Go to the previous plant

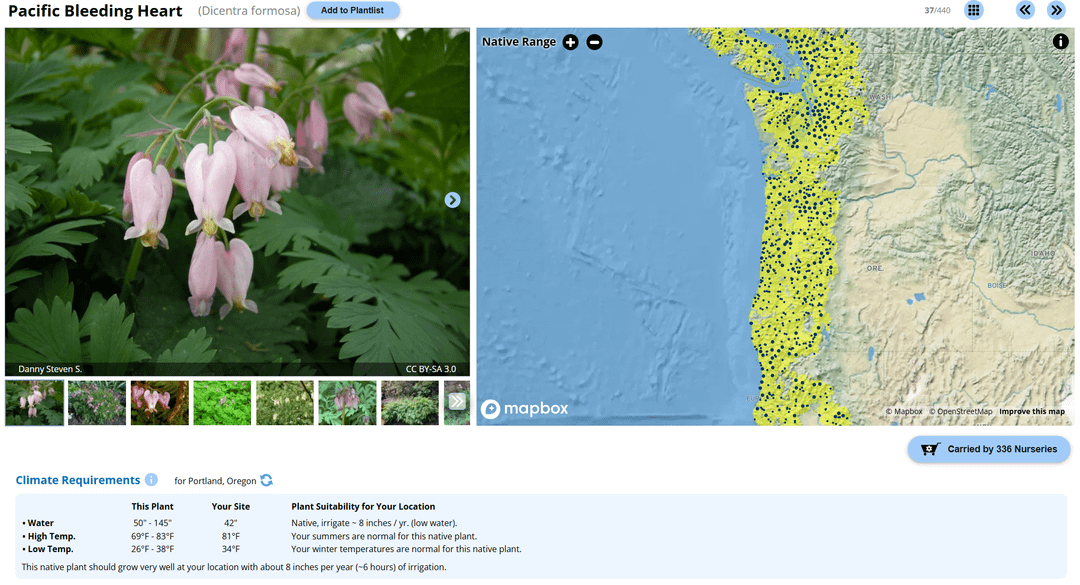coord(1025,11)
